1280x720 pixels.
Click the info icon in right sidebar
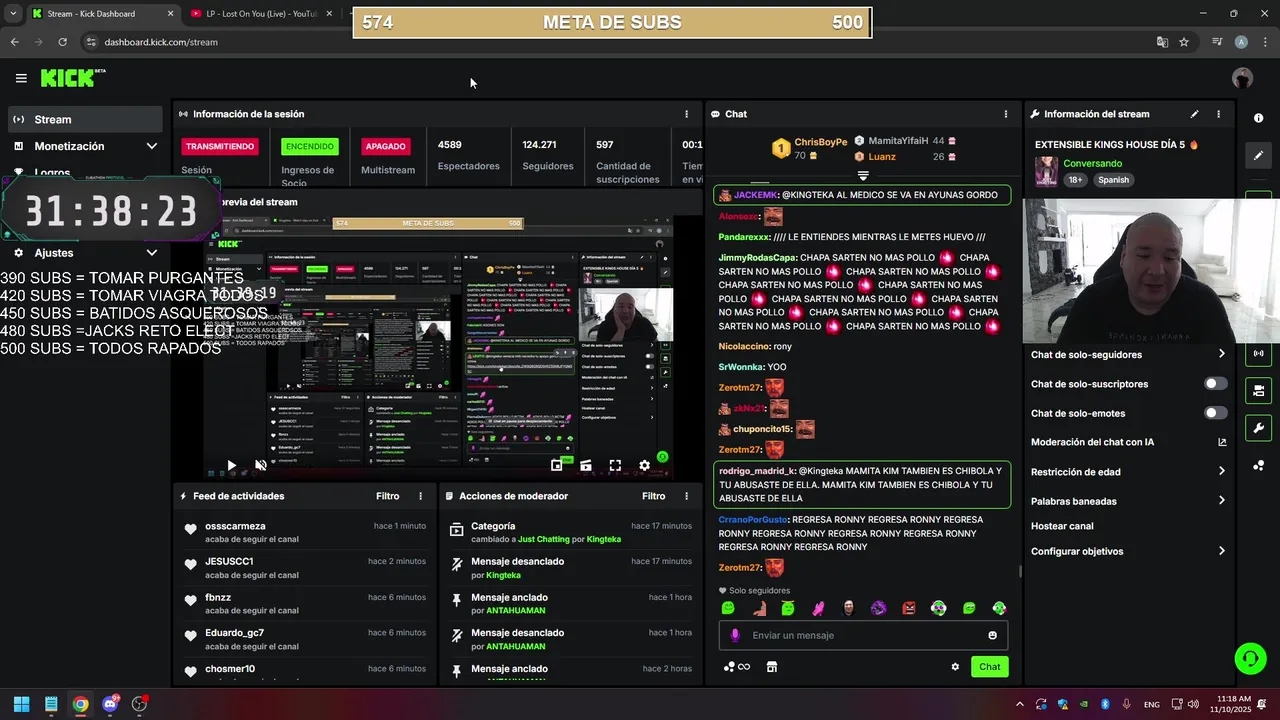click(x=1258, y=118)
